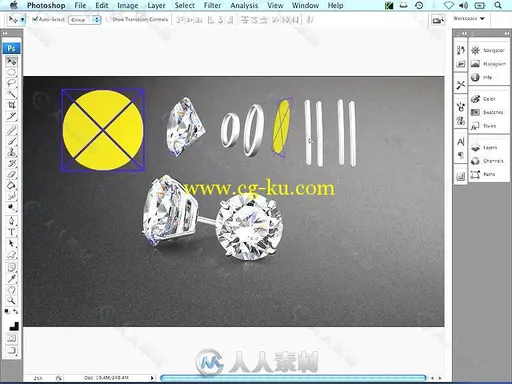Viewport: 512px width, 384px height.
Task: Select the Slice tool
Action: click(11, 116)
